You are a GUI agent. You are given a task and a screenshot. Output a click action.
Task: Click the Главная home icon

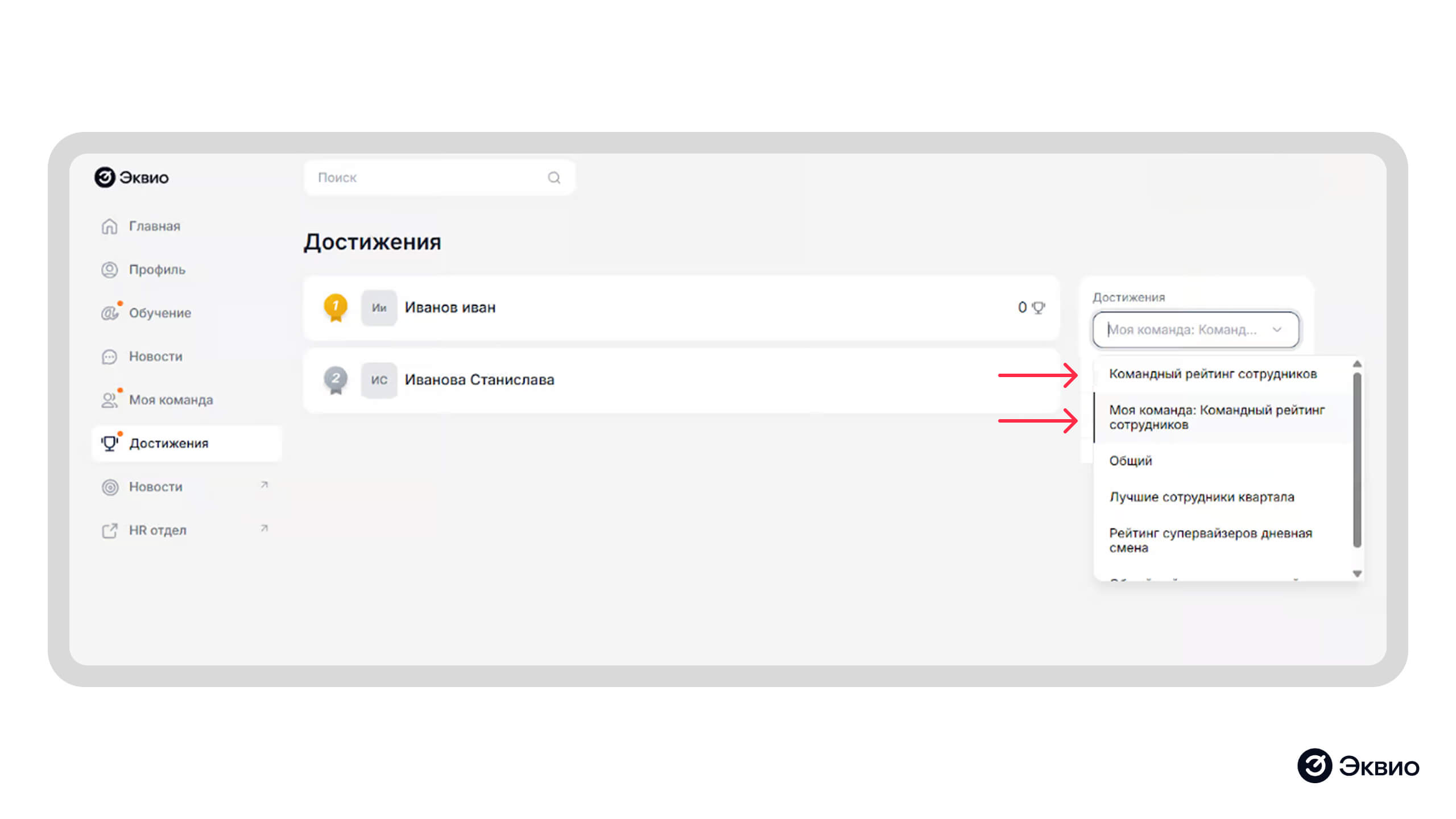(109, 226)
